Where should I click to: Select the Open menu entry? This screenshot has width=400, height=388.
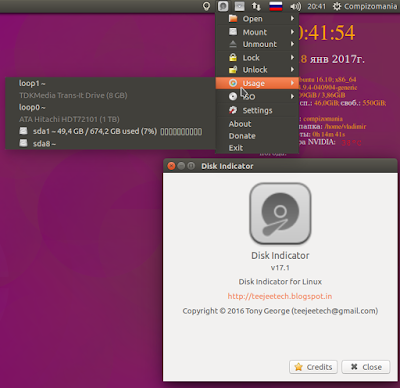[257, 19]
